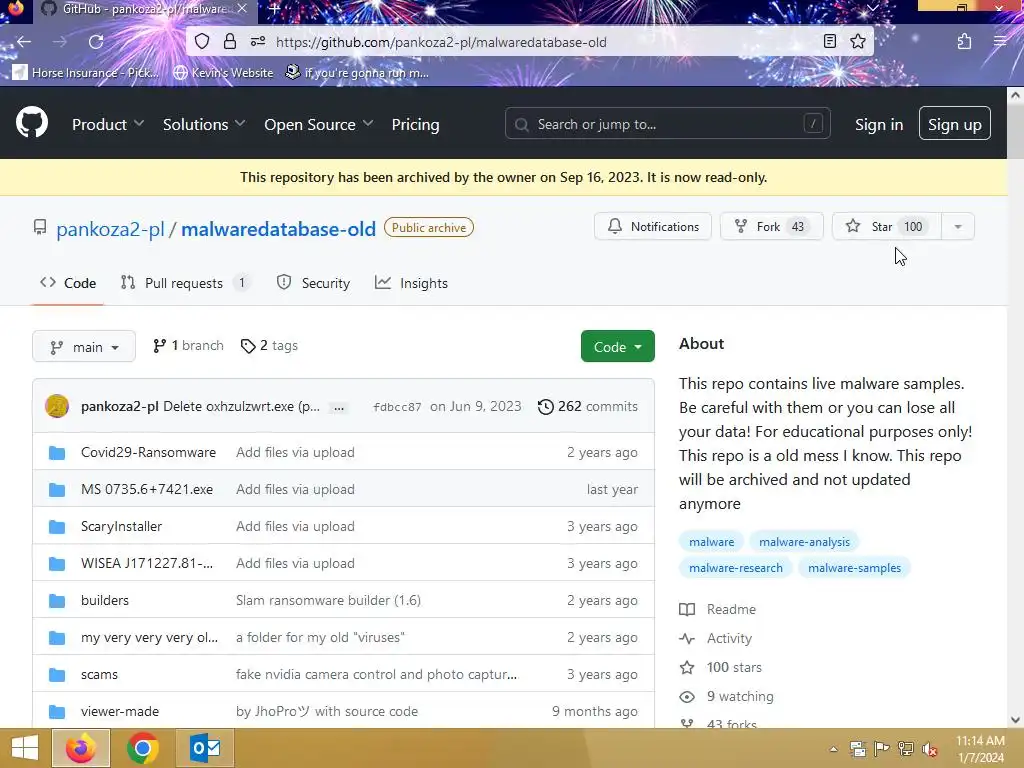1024x768 pixels.
Task: Expand the Product menu
Action: (108, 125)
